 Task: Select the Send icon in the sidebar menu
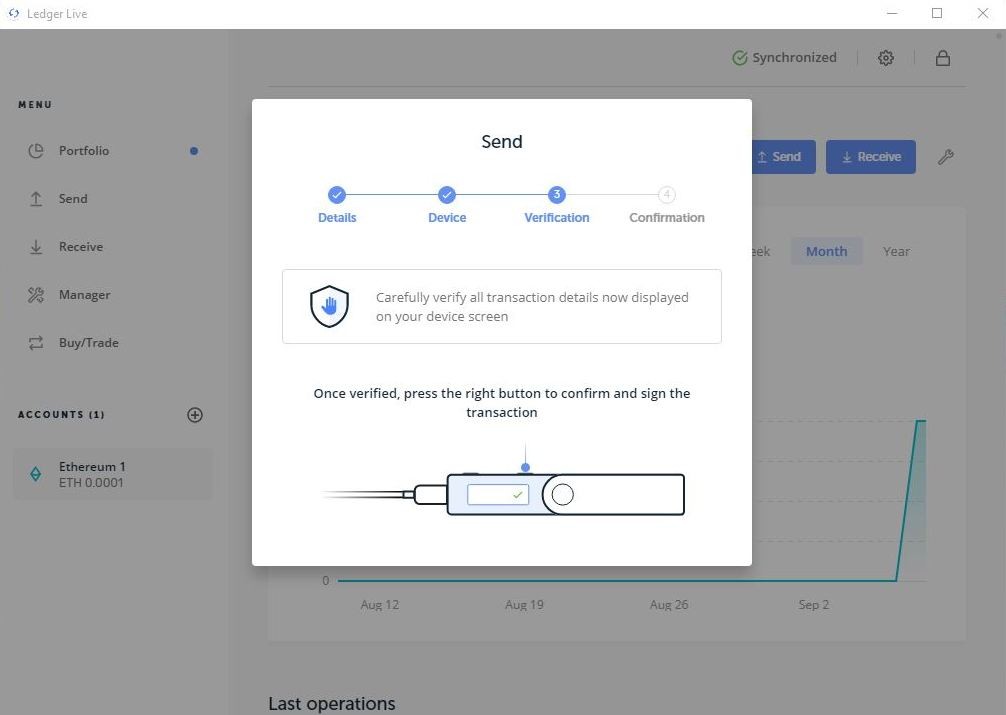37,198
